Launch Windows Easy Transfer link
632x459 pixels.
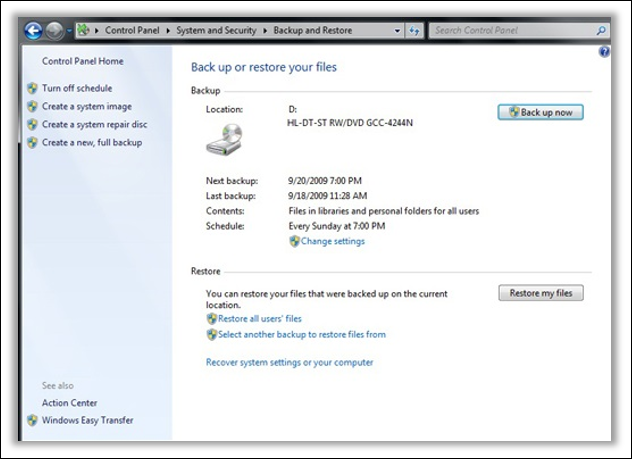[x=87, y=420]
